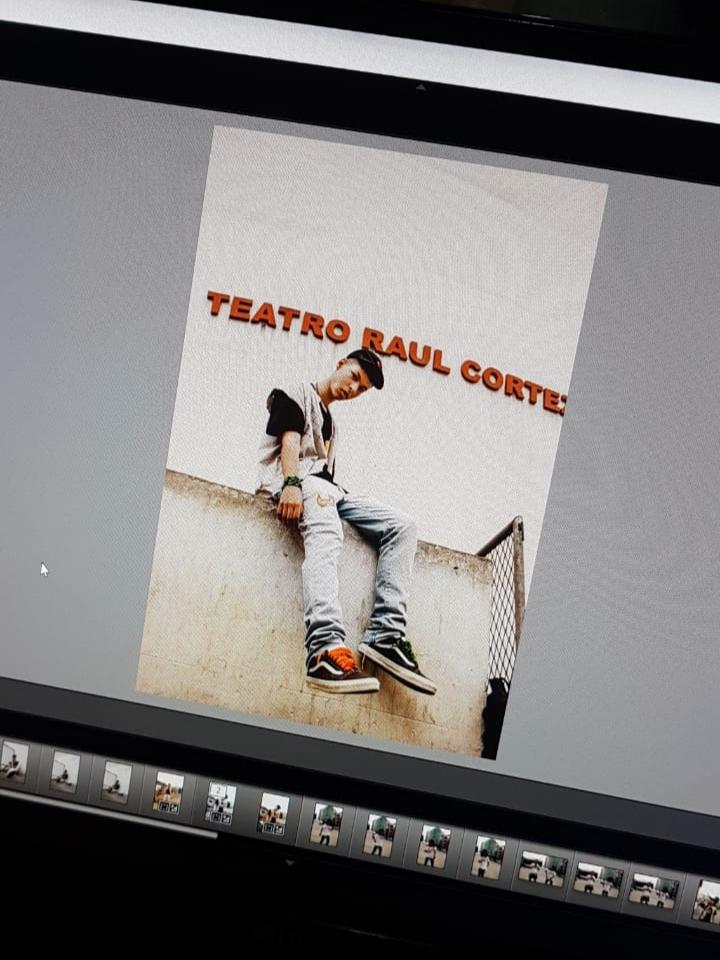Select the second filmstrip thumbnail from the left
Image resolution: width=720 pixels, height=960 pixels.
(x=64, y=771)
